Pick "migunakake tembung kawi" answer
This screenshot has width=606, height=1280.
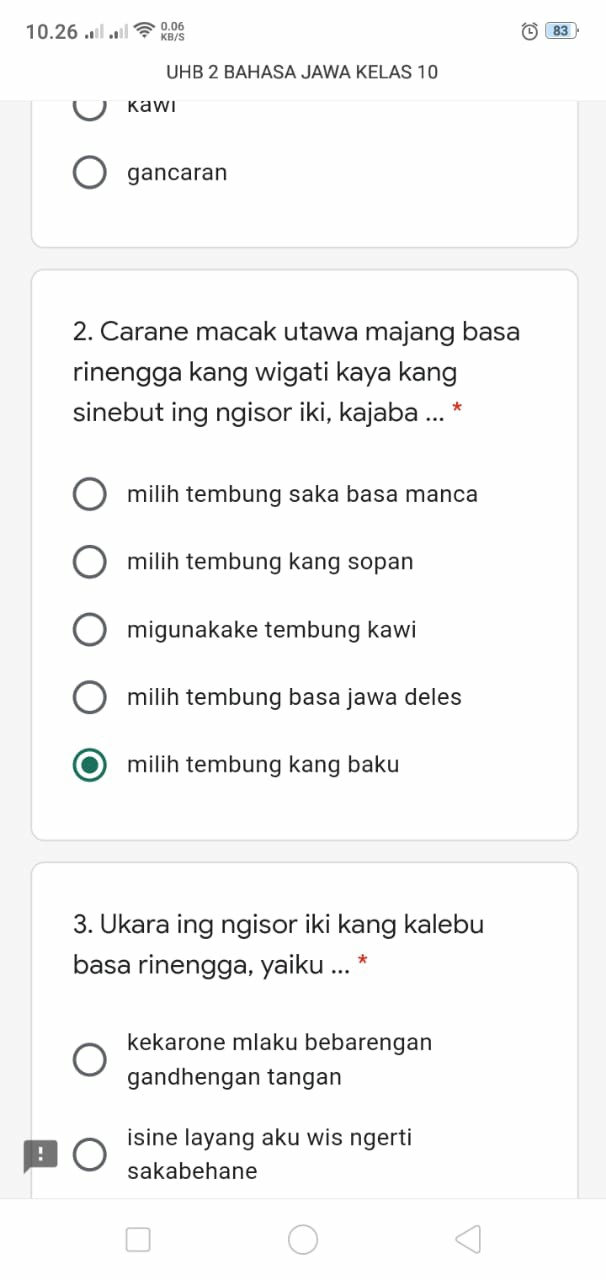tap(90, 630)
